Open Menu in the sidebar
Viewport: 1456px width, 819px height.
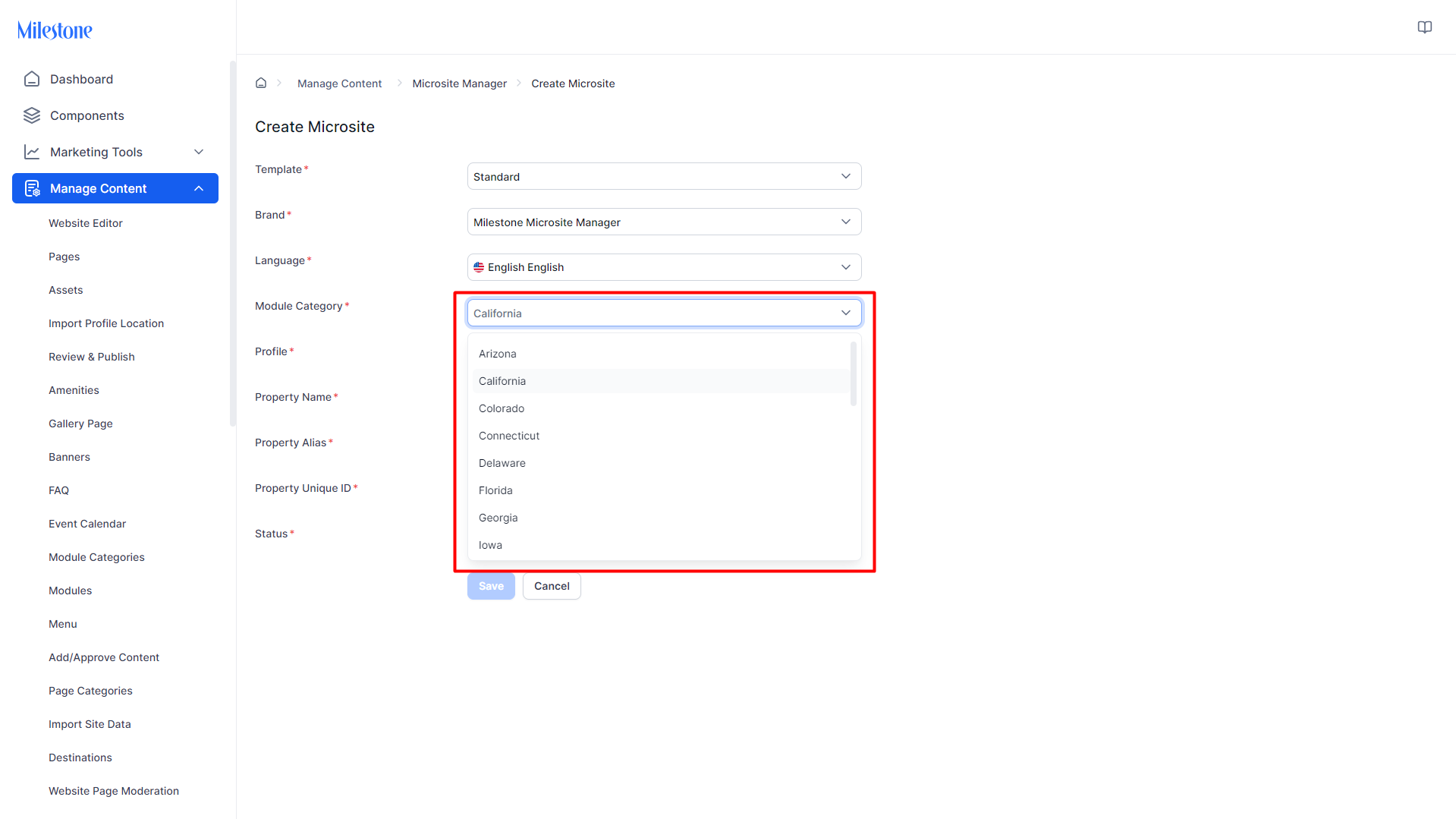pyautogui.click(x=63, y=624)
